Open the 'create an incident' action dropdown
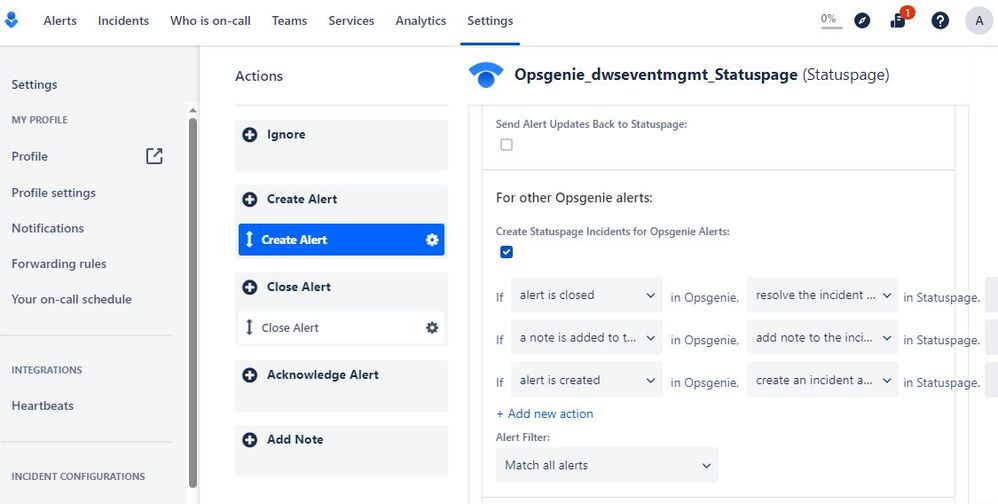 822,381
